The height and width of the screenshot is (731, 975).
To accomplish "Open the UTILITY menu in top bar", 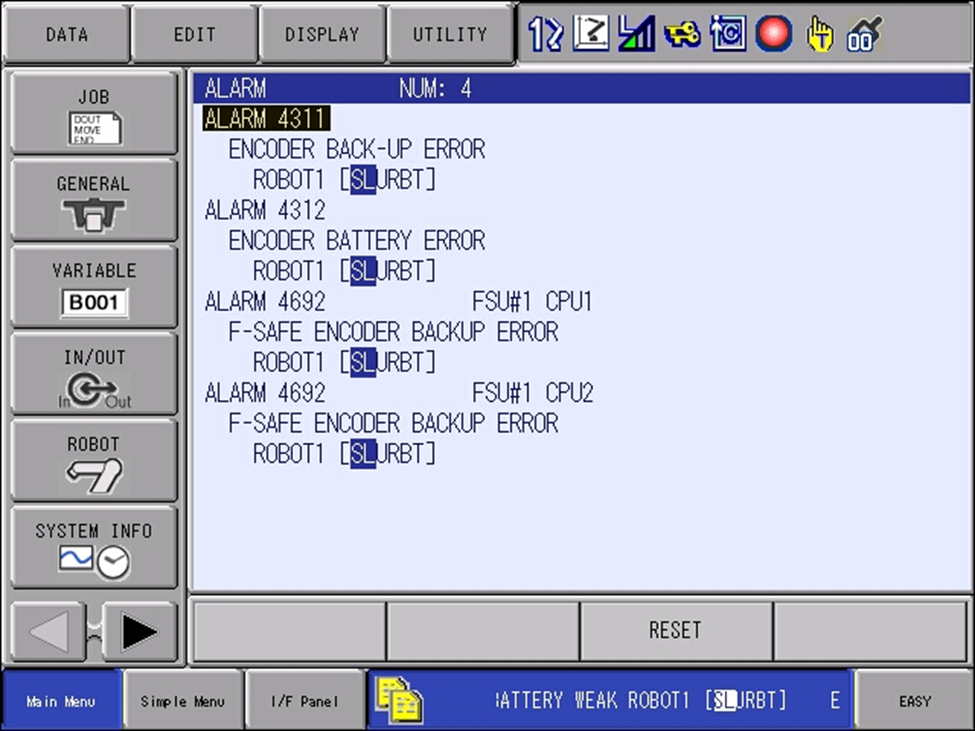I will (450, 34).
